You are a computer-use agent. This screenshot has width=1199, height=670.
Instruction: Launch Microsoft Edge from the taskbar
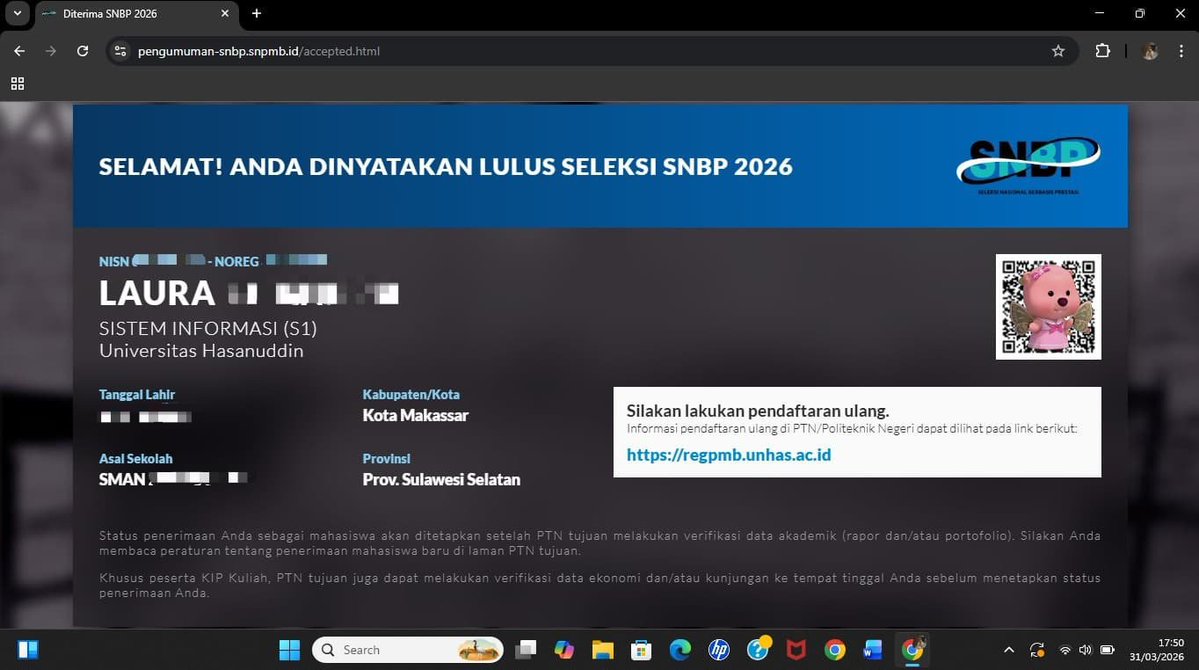coord(680,650)
